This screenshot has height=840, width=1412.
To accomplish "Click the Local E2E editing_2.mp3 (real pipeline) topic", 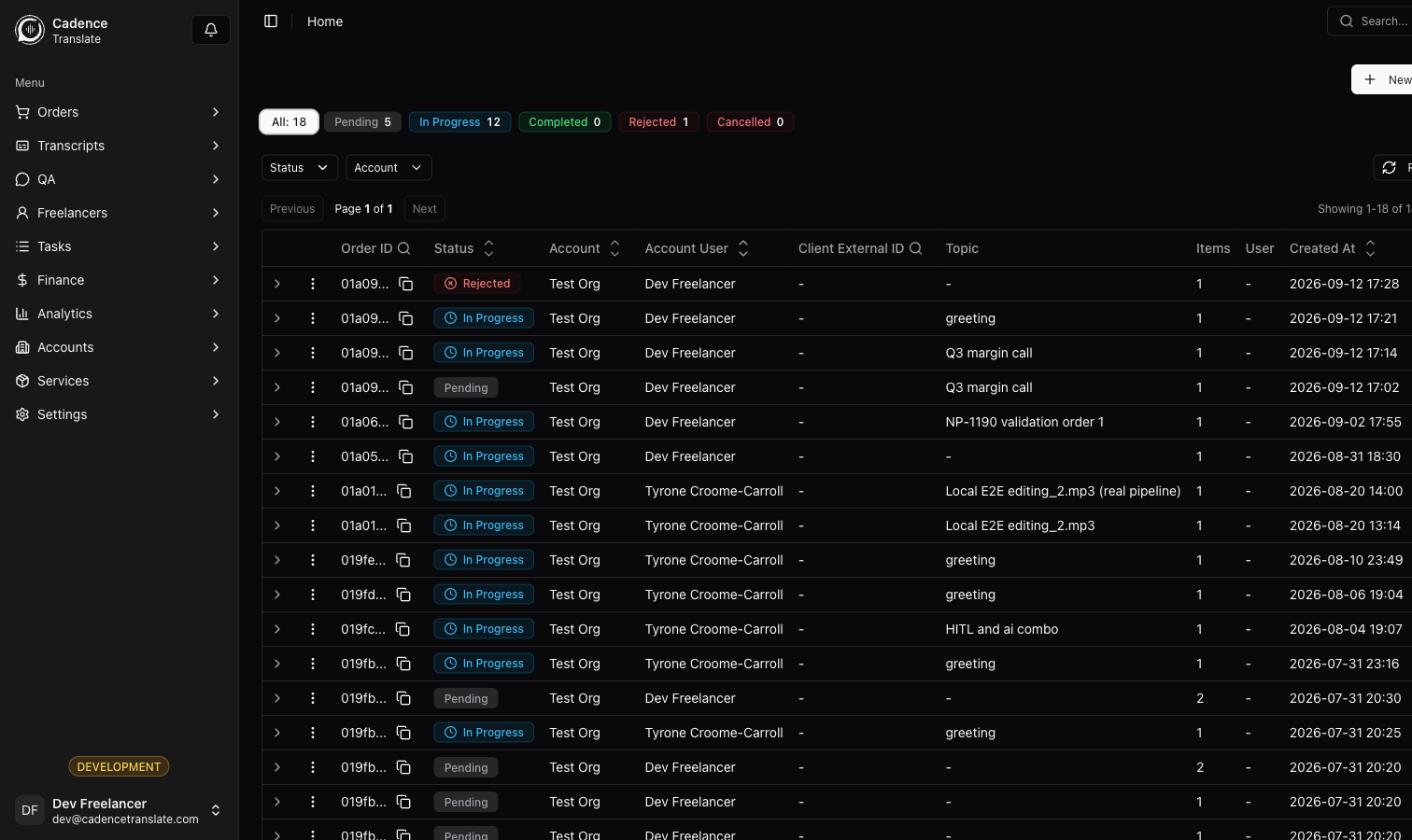I will point(1063,491).
